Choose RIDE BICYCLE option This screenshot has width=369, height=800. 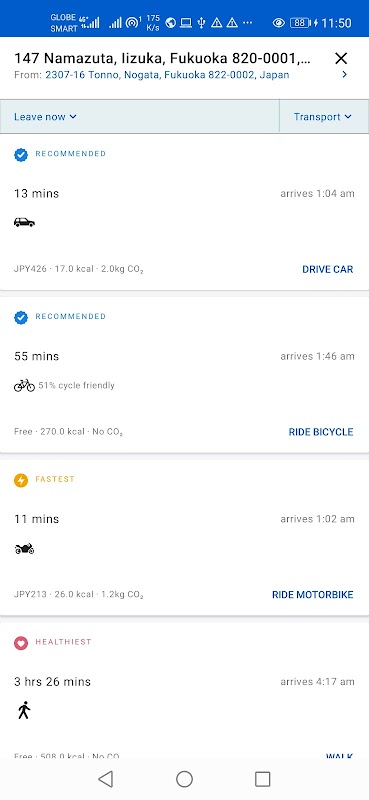point(321,432)
